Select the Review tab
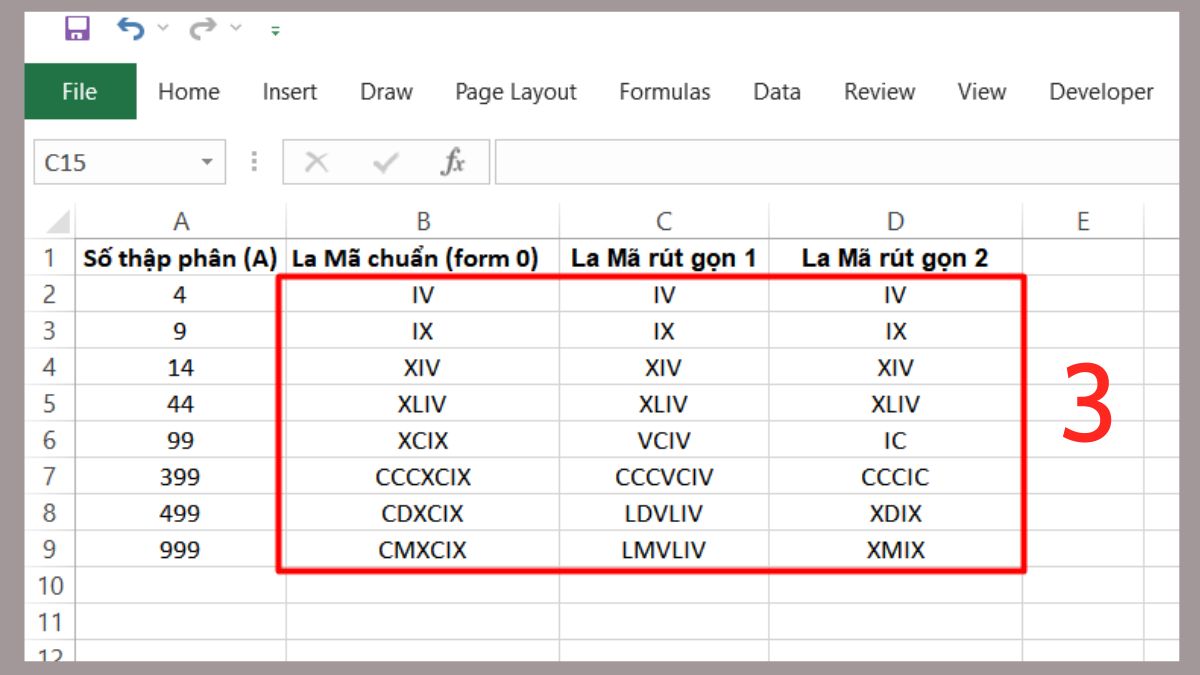 click(x=879, y=91)
